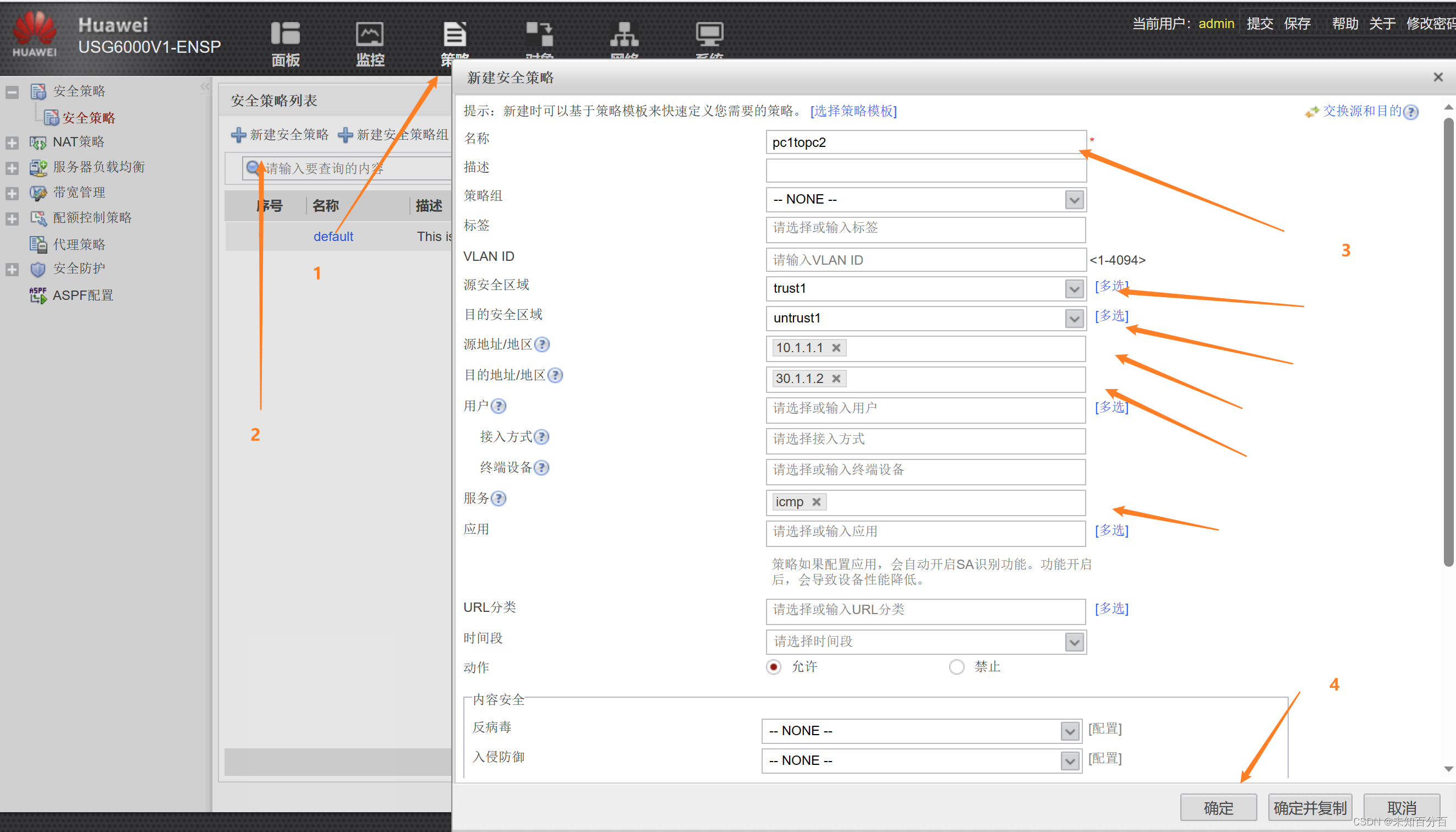The width and height of the screenshot is (1456, 832).
Task: Click 帮助 in the top bar
Action: point(1345,24)
